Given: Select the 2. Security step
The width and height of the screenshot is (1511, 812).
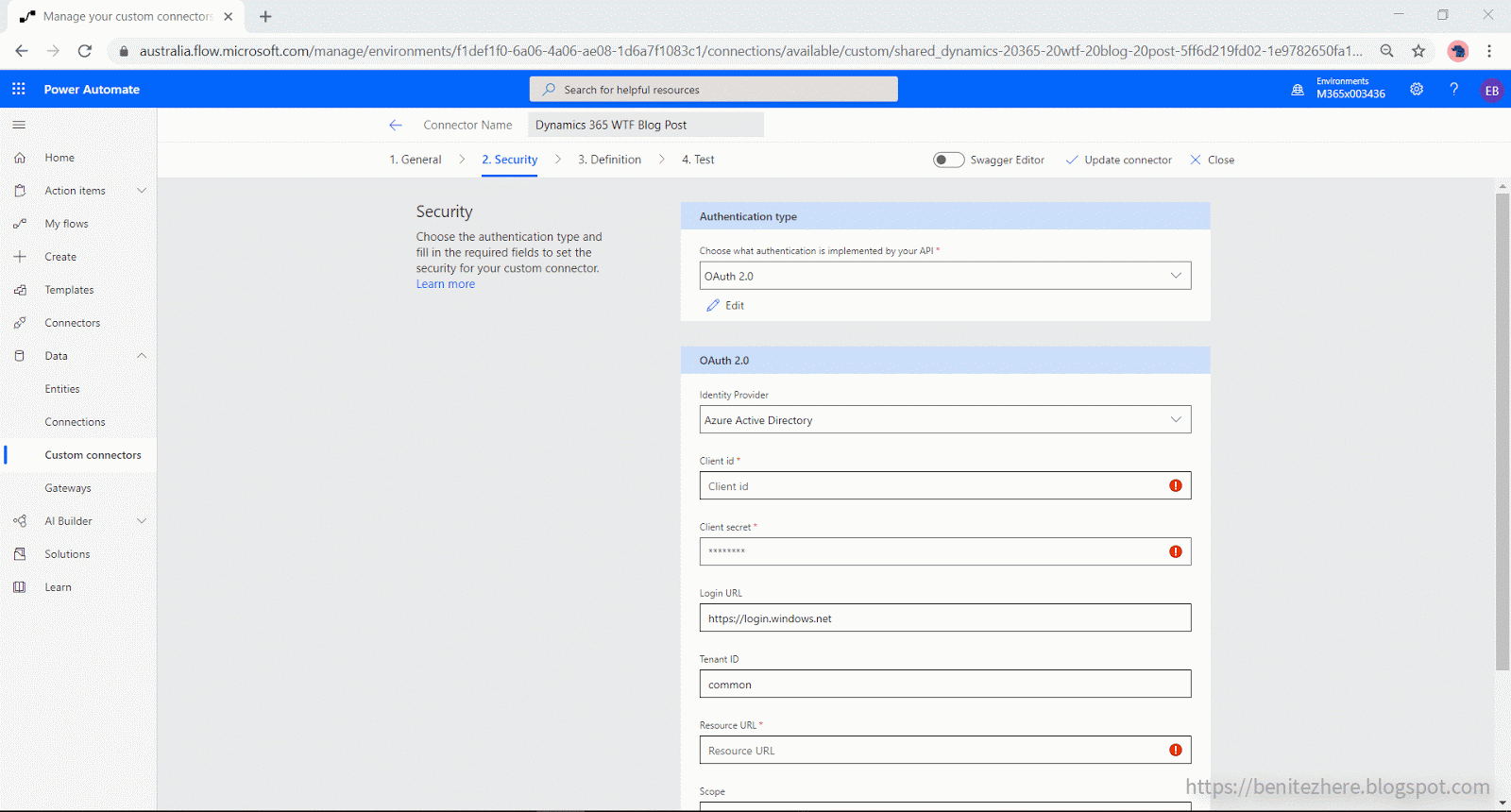Looking at the screenshot, I should pyautogui.click(x=510, y=160).
